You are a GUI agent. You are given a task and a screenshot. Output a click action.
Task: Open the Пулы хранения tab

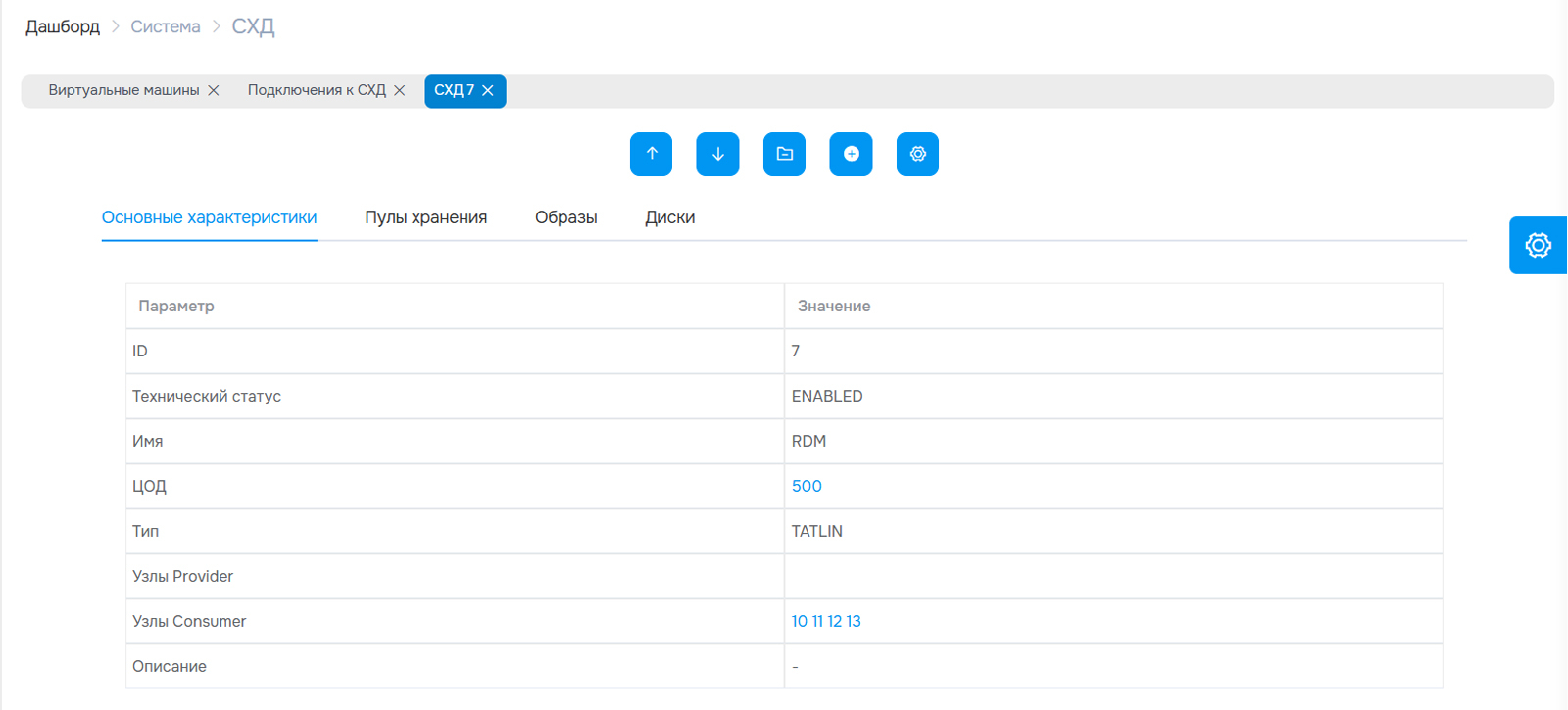coord(425,217)
